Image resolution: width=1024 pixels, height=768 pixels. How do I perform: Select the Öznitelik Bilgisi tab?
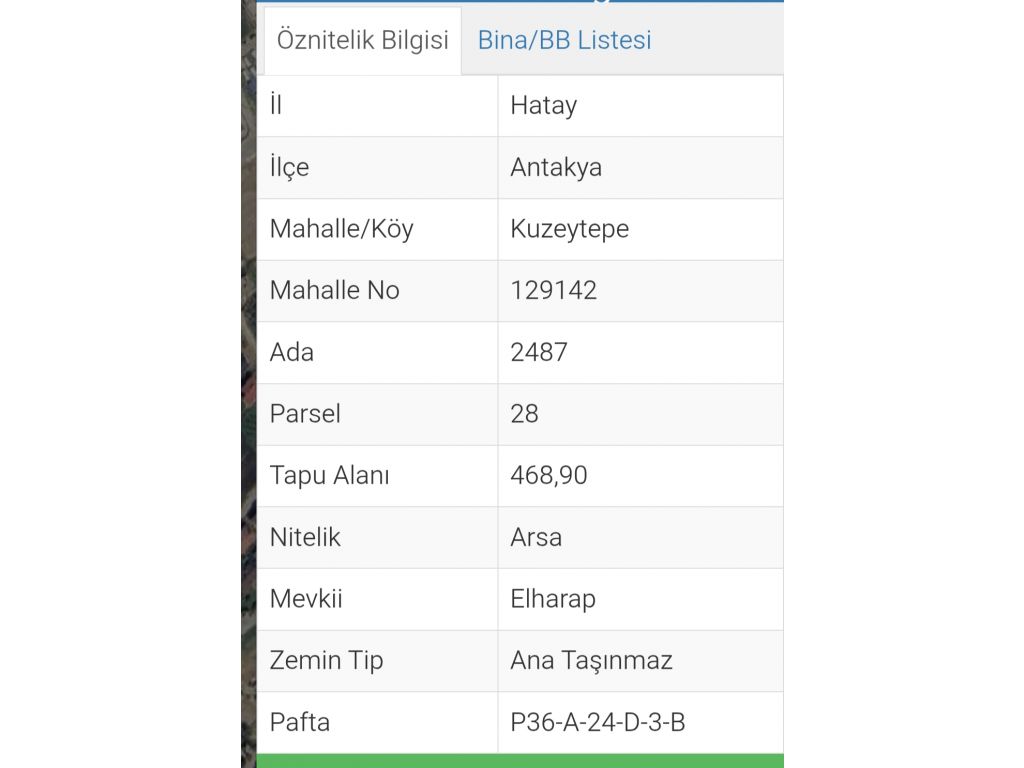(x=362, y=40)
